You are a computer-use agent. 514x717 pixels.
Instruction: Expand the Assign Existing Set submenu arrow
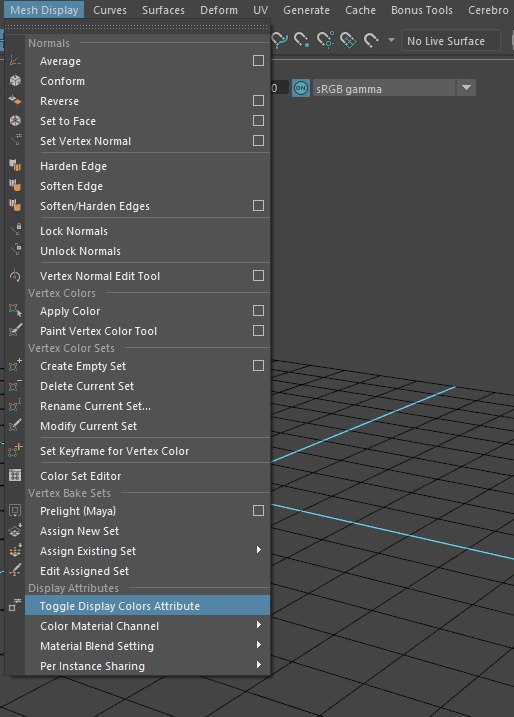pos(259,550)
